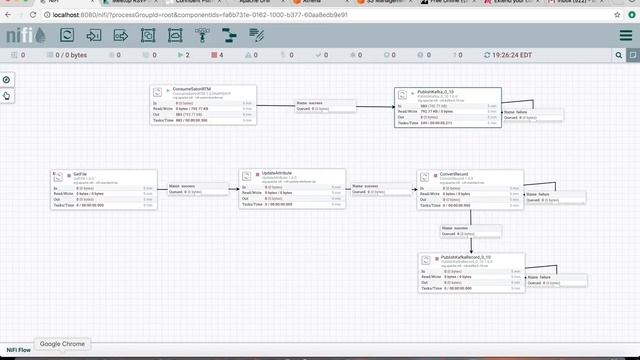Select the Template toolbar icon
Image resolution: width=640 pixels, height=360 pixels.
(229, 35)
